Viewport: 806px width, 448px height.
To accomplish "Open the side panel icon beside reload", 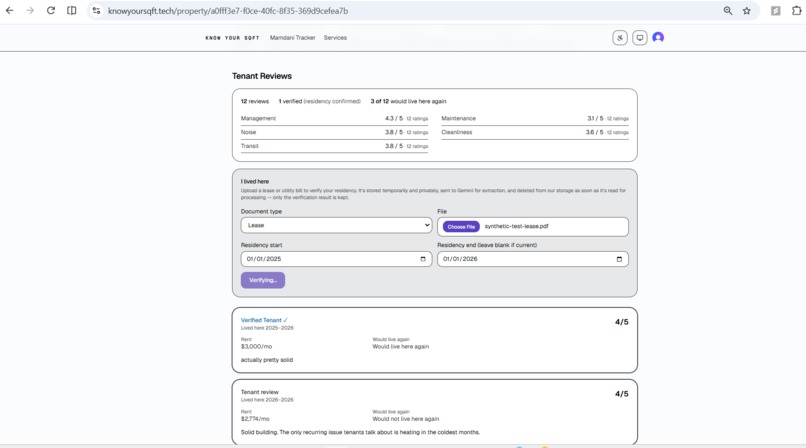I will click(71, 11).
